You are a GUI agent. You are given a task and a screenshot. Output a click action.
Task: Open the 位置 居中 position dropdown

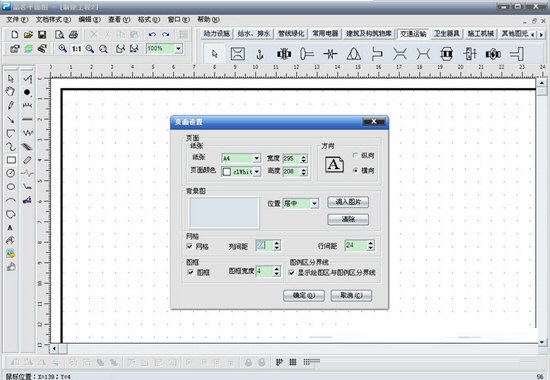(x=315, y=203)
